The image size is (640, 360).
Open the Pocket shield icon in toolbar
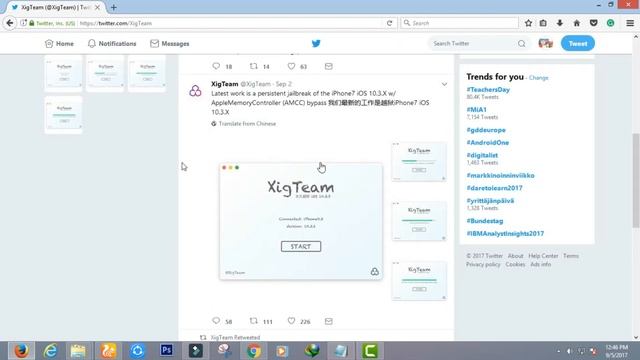point(593,23)
